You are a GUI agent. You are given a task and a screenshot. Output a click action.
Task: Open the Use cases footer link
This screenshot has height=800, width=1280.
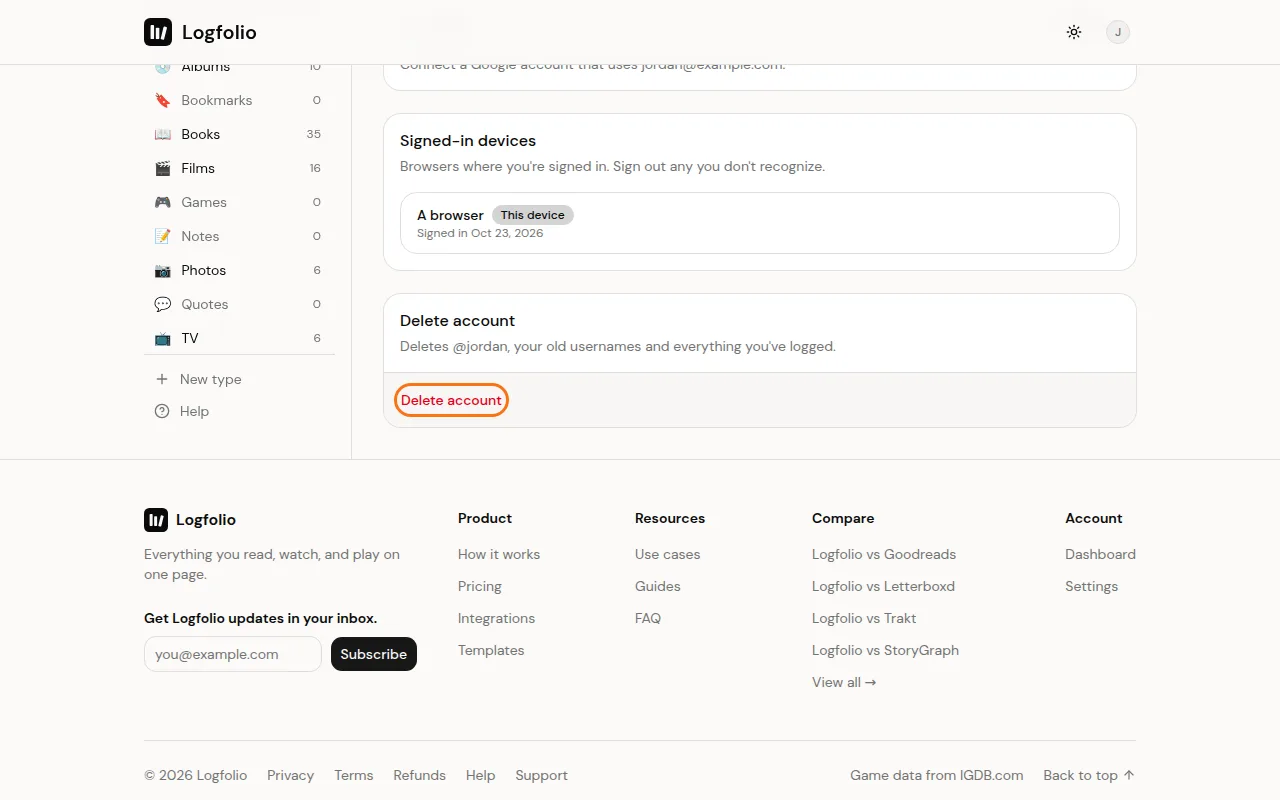pos(668,554)
